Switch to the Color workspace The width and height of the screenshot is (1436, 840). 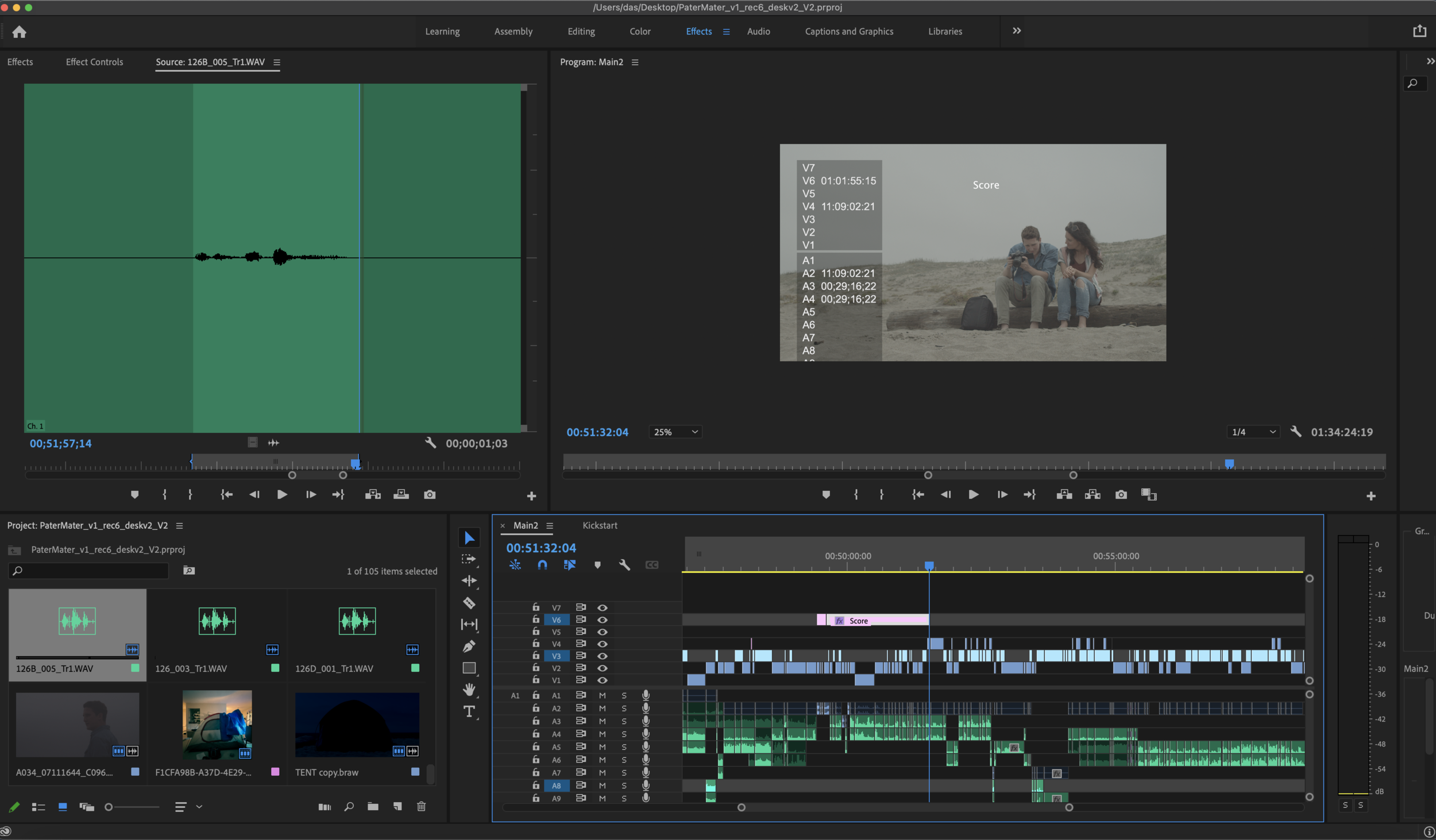[x=640, y=32]
